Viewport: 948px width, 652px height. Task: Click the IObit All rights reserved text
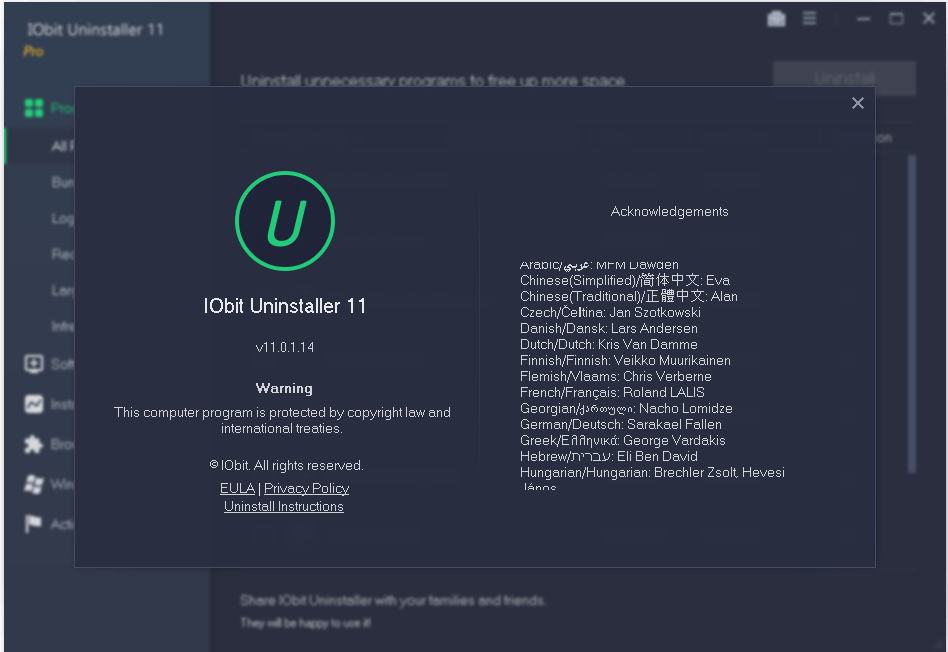286,465
